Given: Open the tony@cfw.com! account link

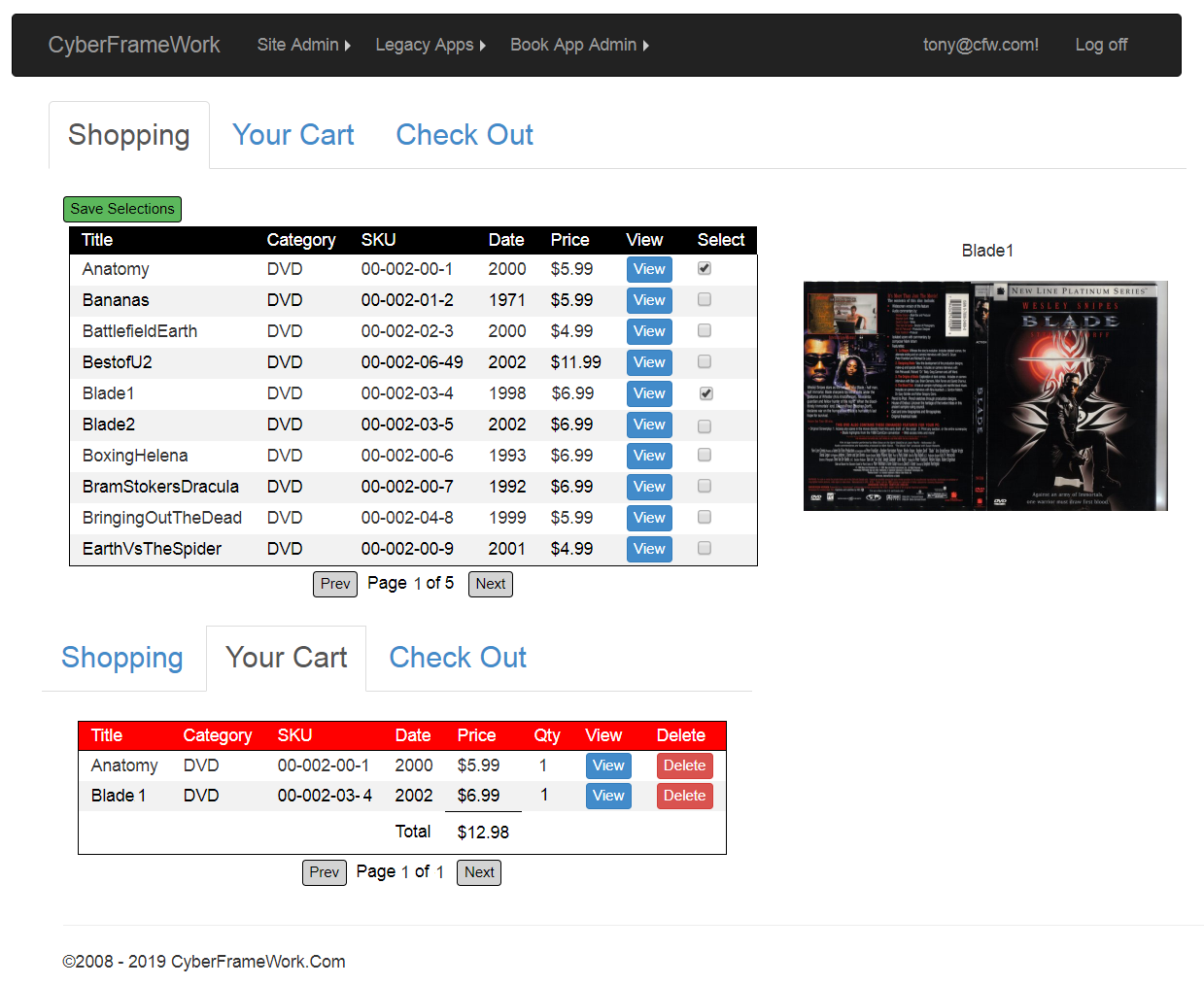Looking at the screenshot, I should coord(980,45).
